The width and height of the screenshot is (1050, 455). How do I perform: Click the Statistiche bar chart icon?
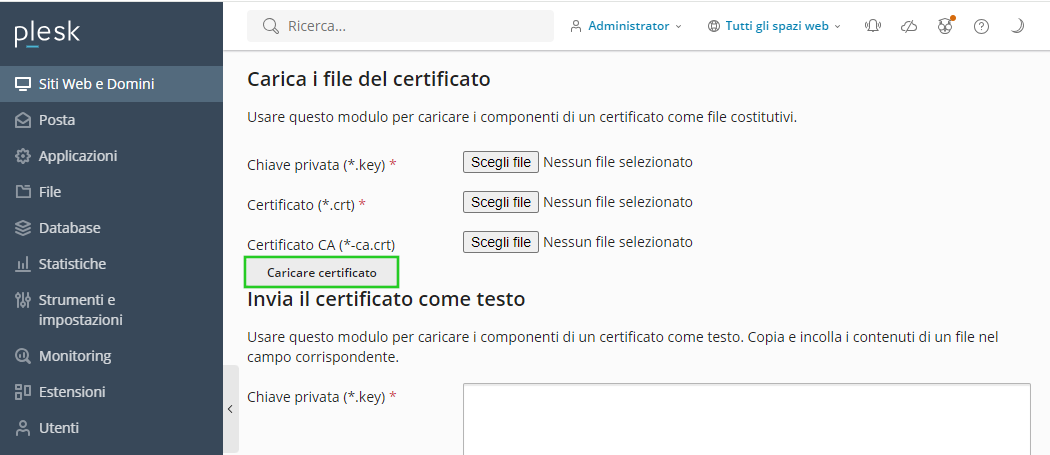(x=23, y=264)
